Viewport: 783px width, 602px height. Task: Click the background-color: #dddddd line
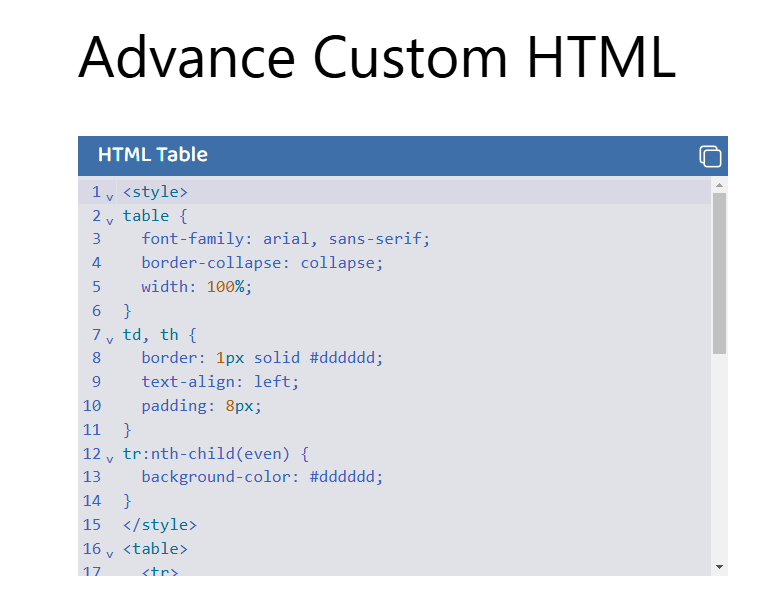(x=262, y=477)
